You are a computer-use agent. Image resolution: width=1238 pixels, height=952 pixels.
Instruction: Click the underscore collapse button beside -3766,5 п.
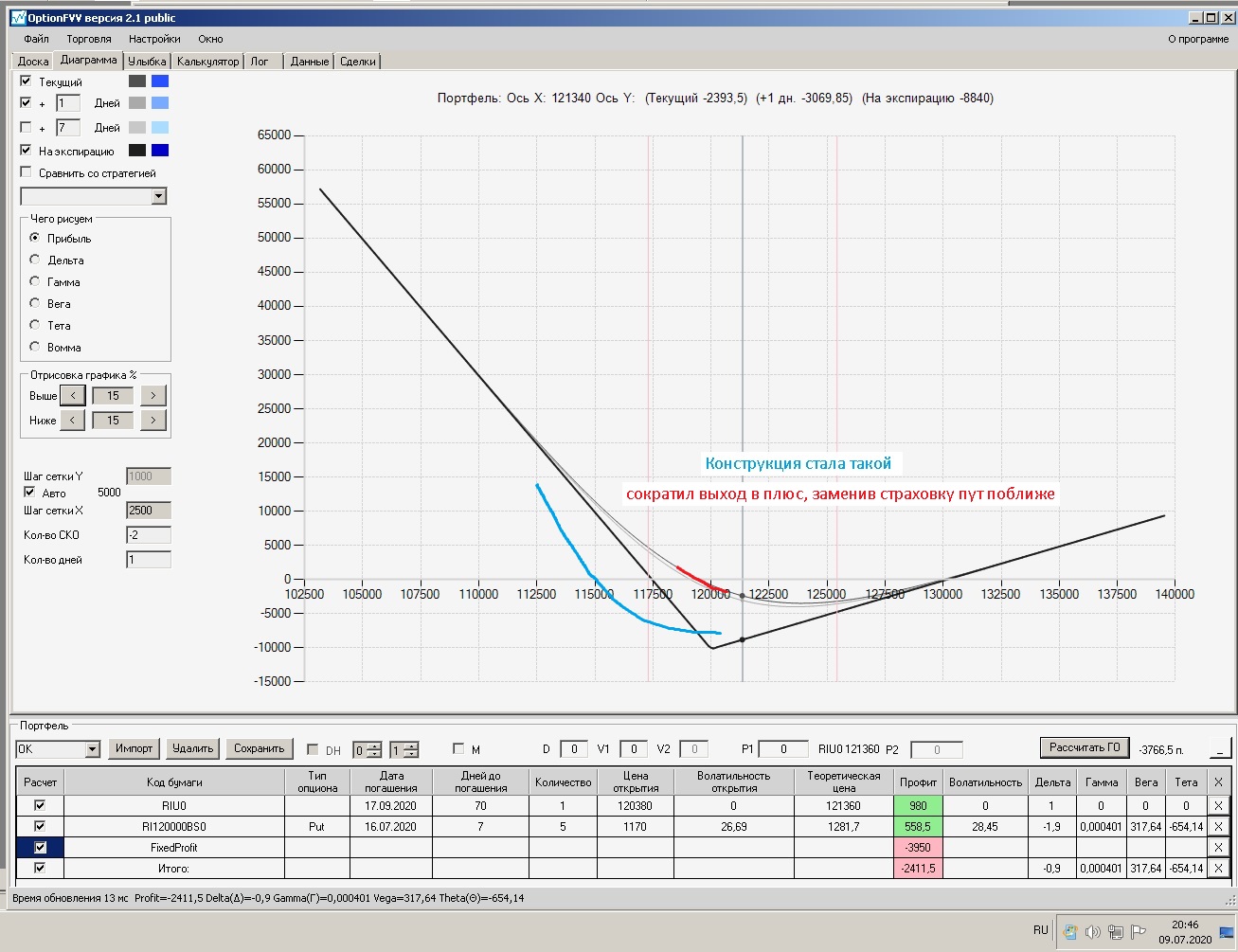pos(1219,749)
